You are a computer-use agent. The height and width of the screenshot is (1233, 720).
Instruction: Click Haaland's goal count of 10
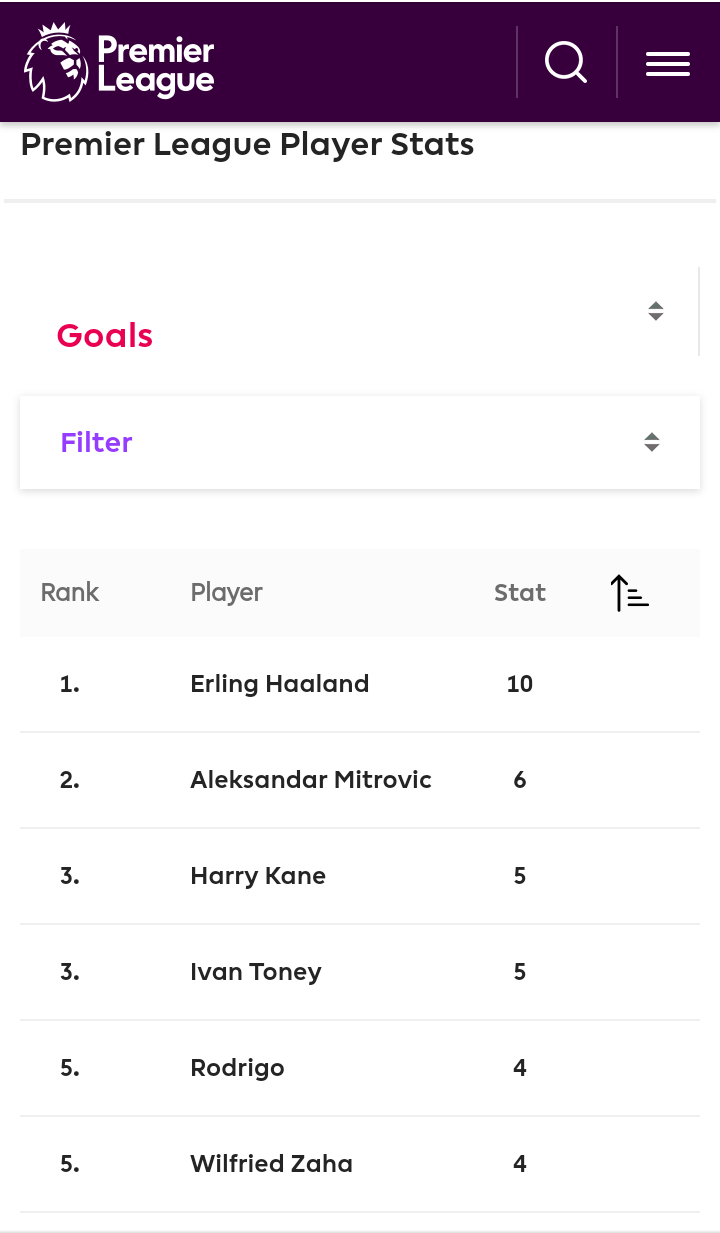pyautogui.click(x=520, y=684)
